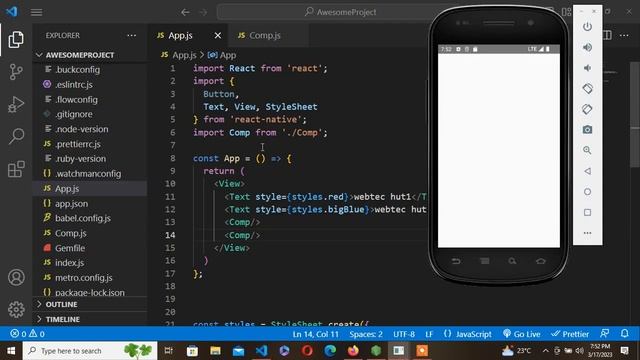Tap the phone's hardware back key
This screenshot has width=640, height=360.
456,261
